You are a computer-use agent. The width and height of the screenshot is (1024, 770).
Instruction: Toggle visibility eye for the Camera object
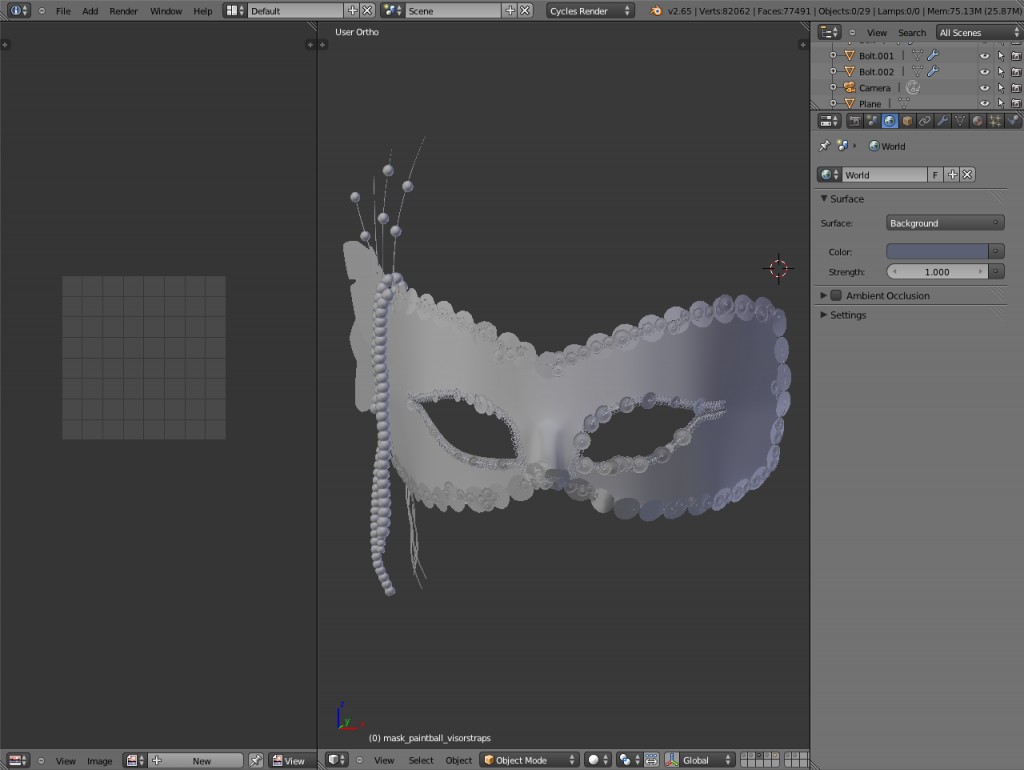tap(984, 87)
